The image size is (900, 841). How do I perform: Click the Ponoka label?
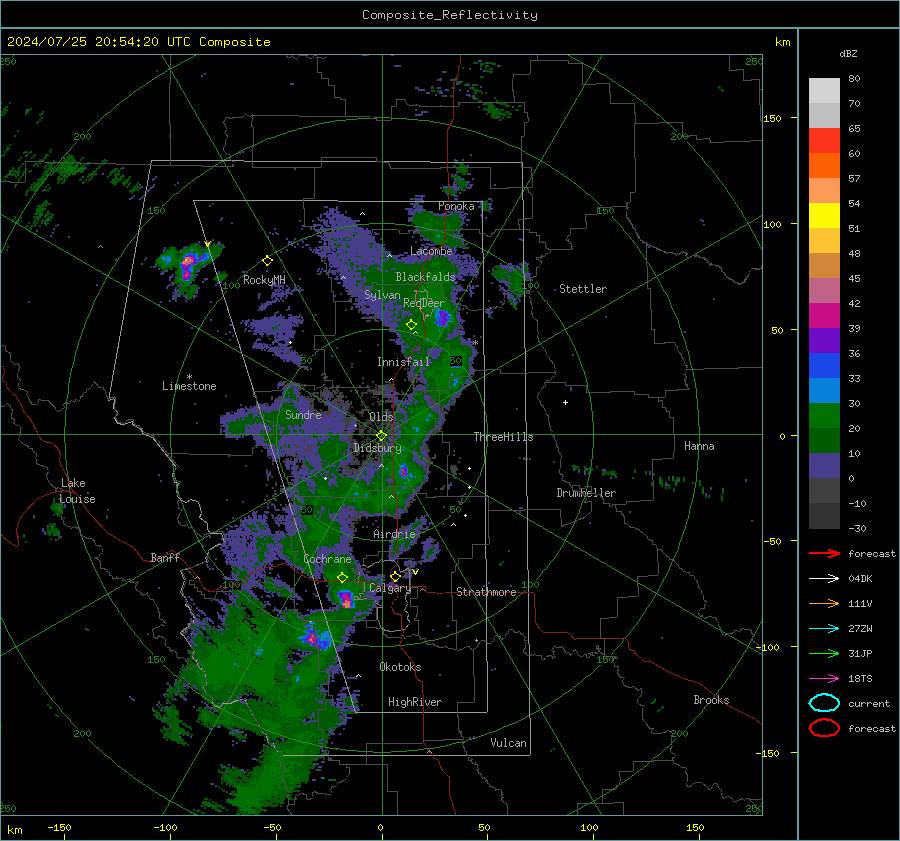tap(456, 206)
